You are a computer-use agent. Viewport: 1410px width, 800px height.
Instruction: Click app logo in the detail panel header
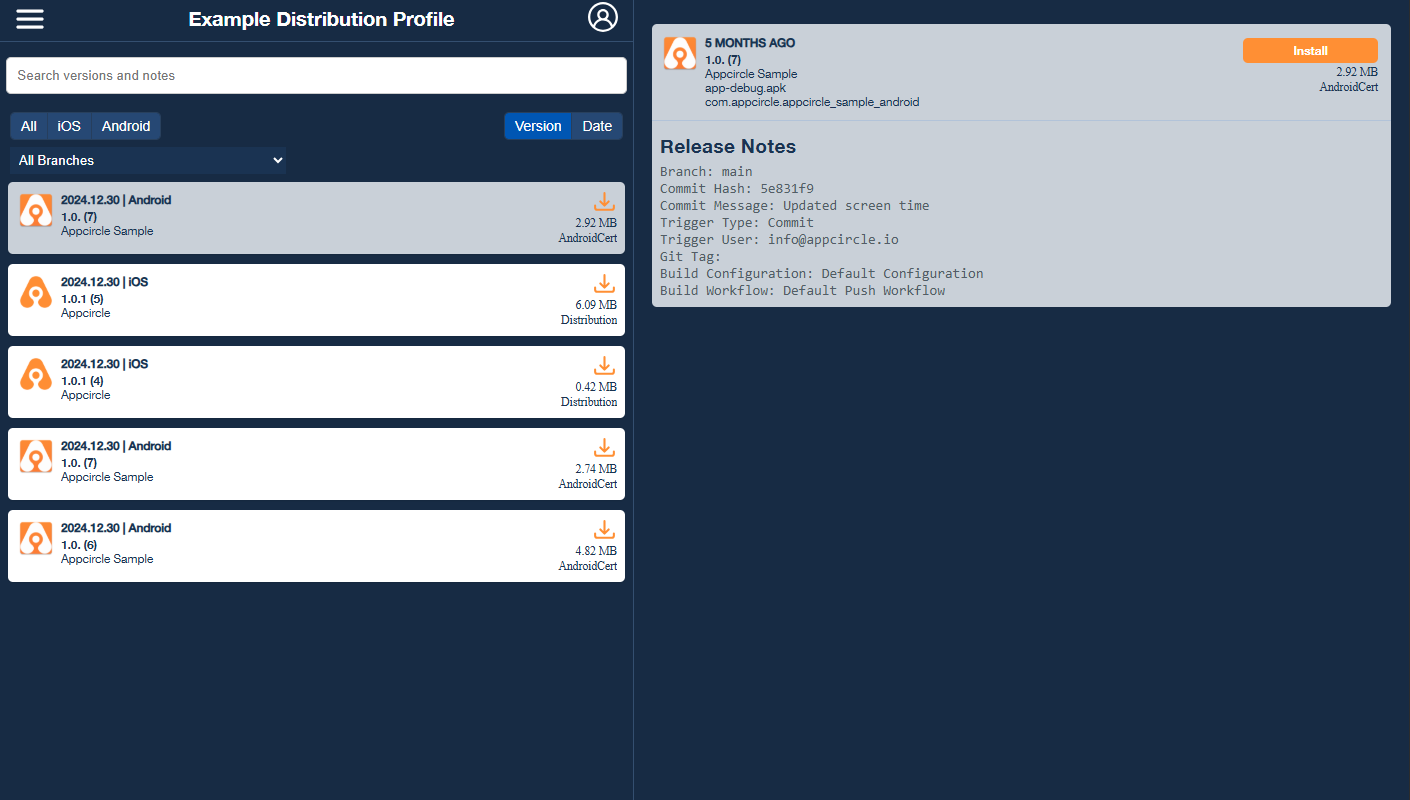[x=680, y=54]
